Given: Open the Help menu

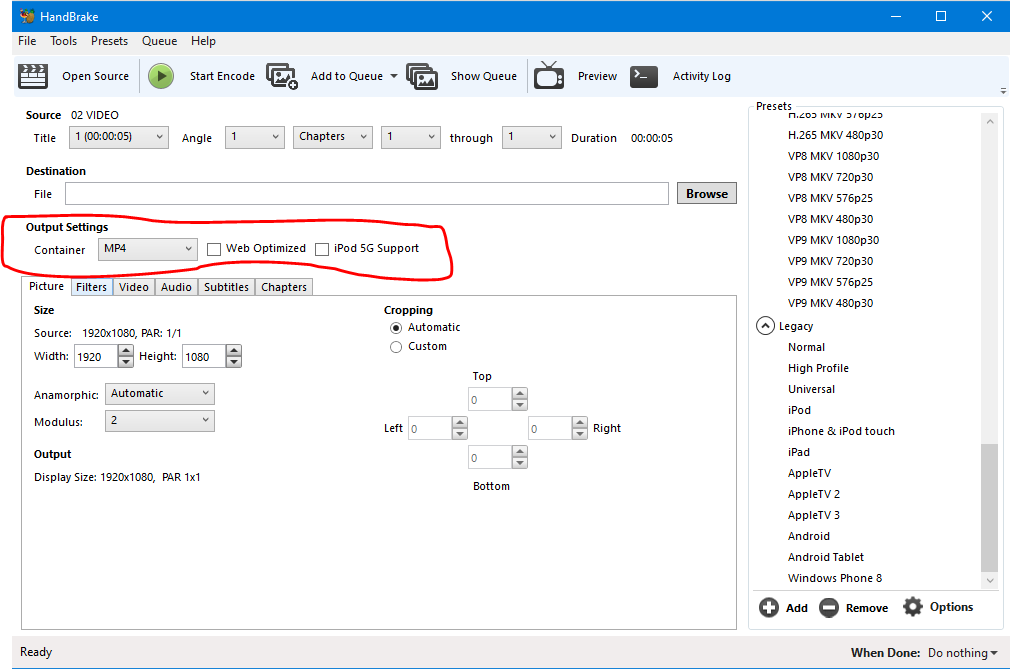Looking at the screenshot, I should coord(203,41).
